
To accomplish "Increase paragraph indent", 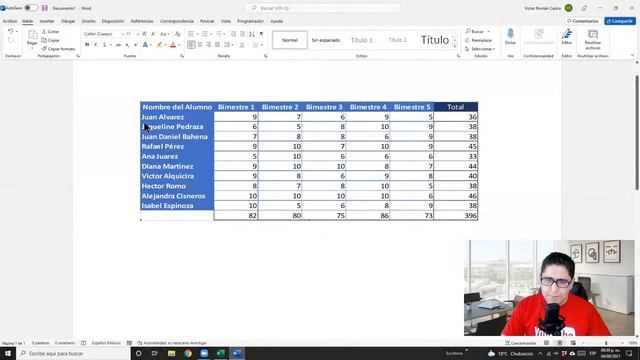I will [x=242, y=34].
